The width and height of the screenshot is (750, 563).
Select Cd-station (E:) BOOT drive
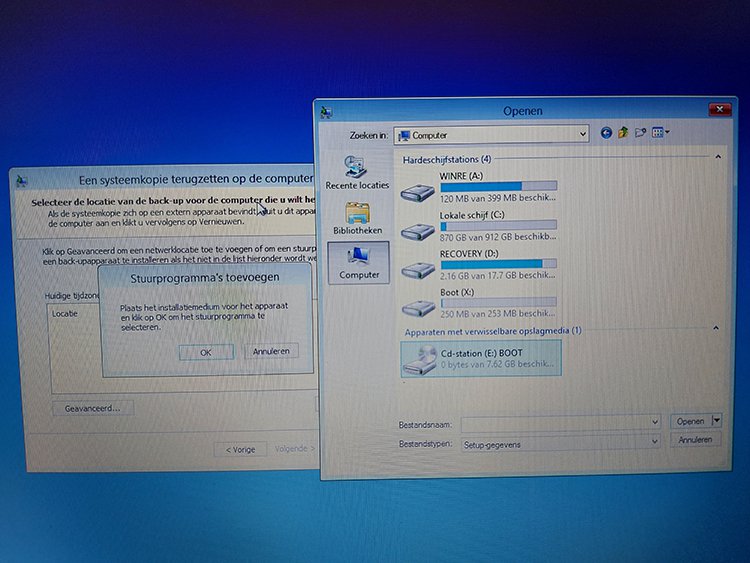481,358
